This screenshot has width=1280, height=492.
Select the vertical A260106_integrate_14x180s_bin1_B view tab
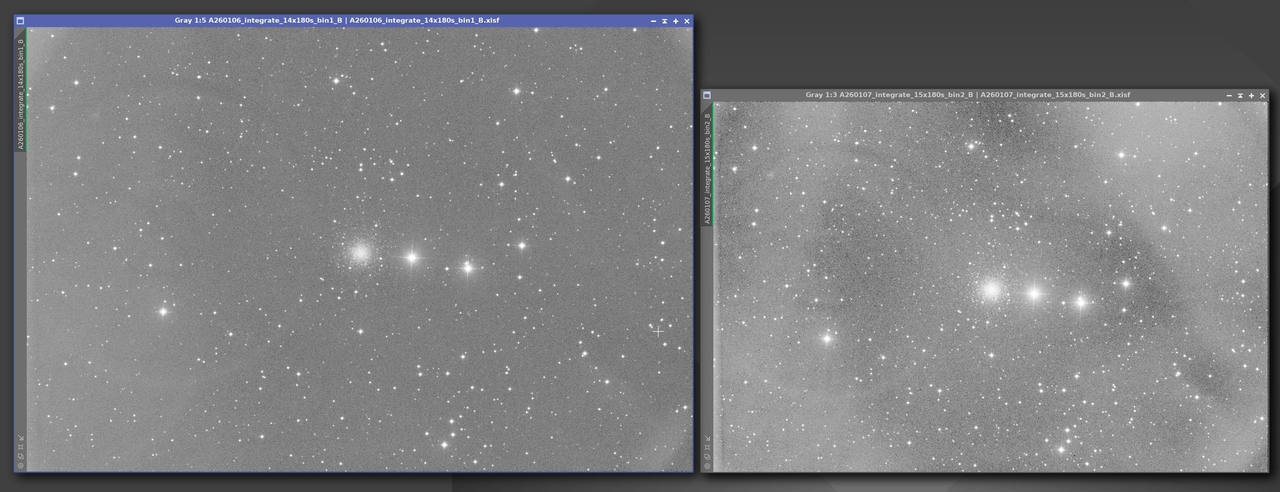tap(20, 92)
